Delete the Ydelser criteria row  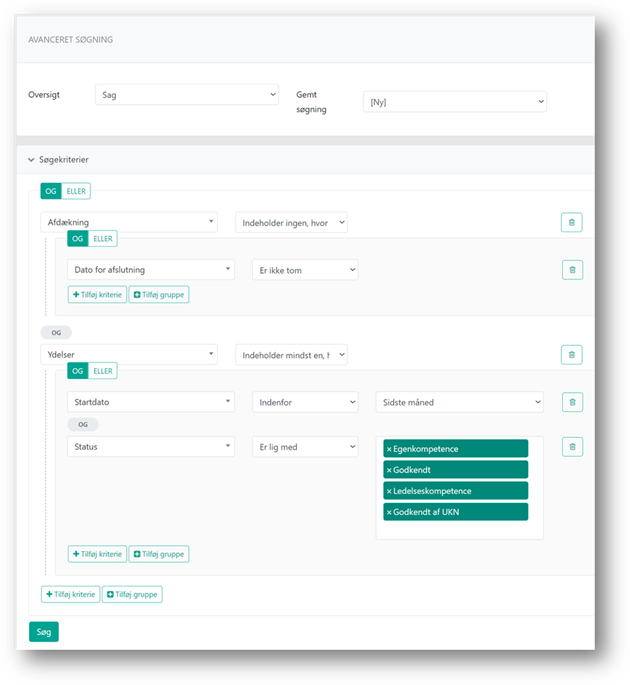571,354
